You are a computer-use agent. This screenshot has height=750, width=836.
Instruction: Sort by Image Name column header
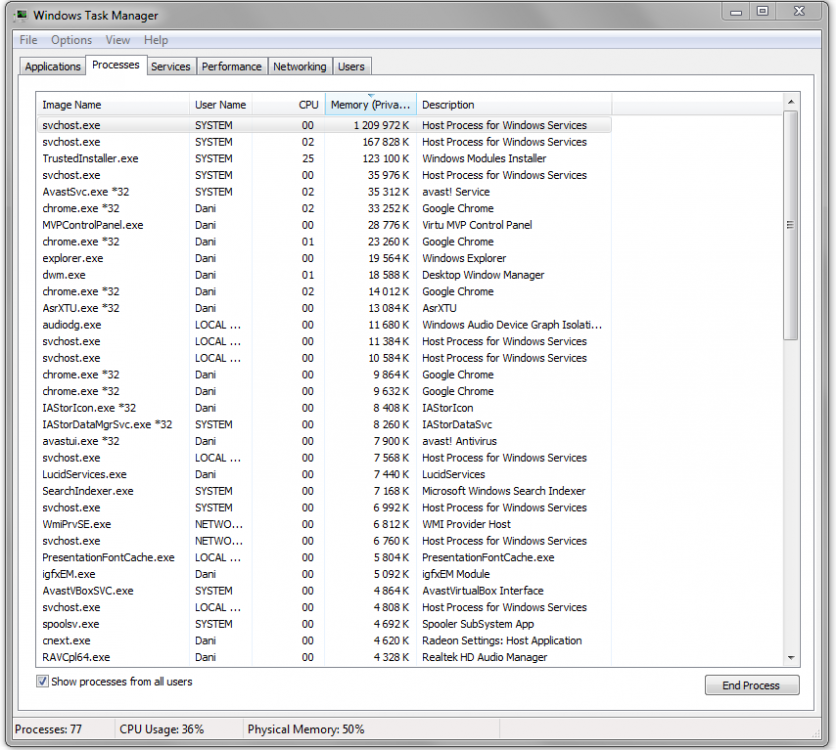(112, 104)
